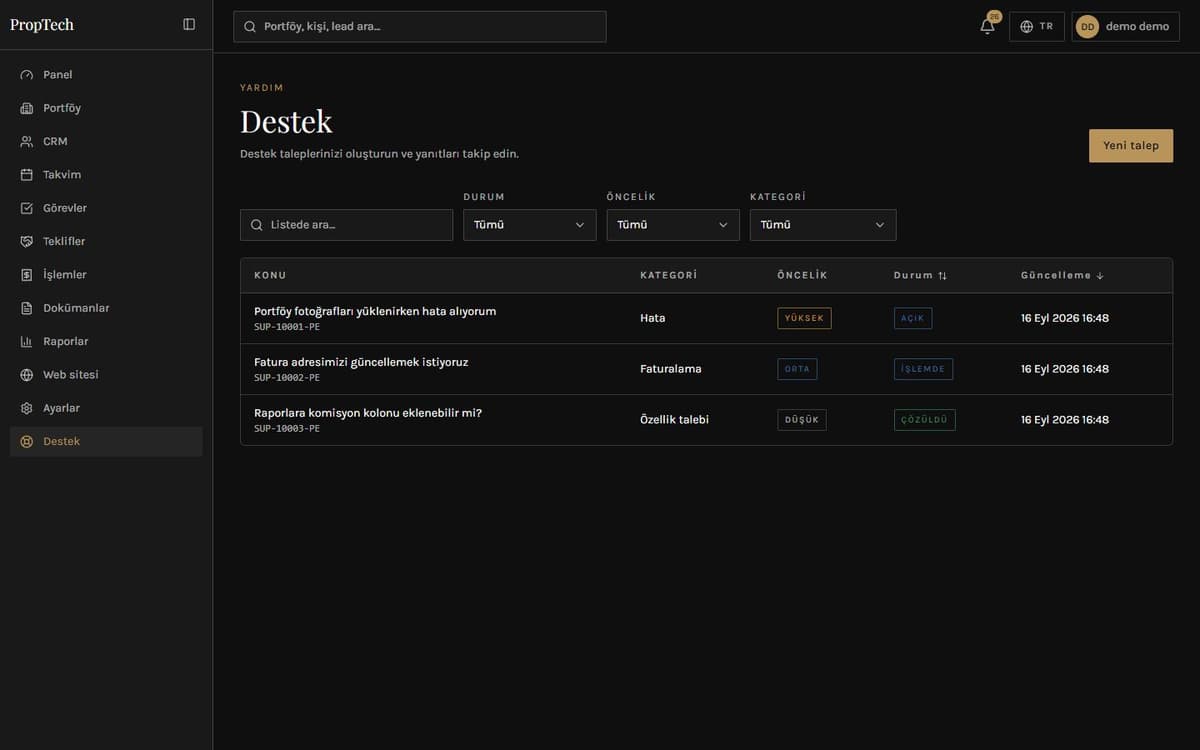Open the Öncelik filter dropdown
The image size is (1200, 750).
(x=673, y=225)
